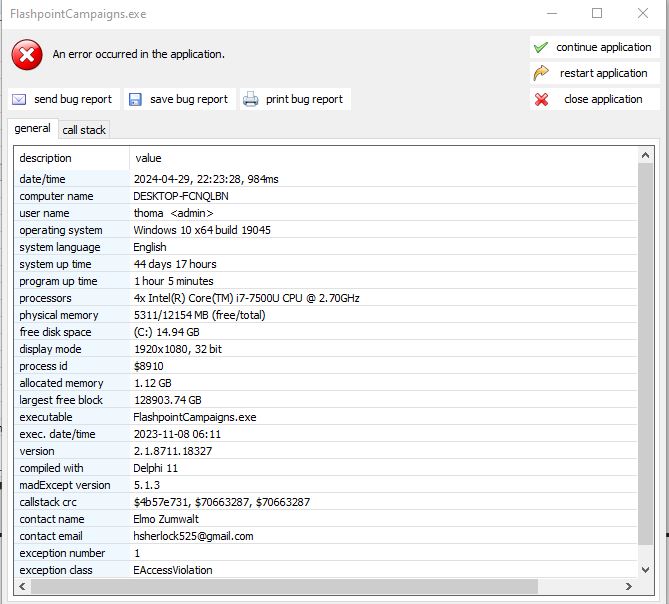Save the bug report

180,99
